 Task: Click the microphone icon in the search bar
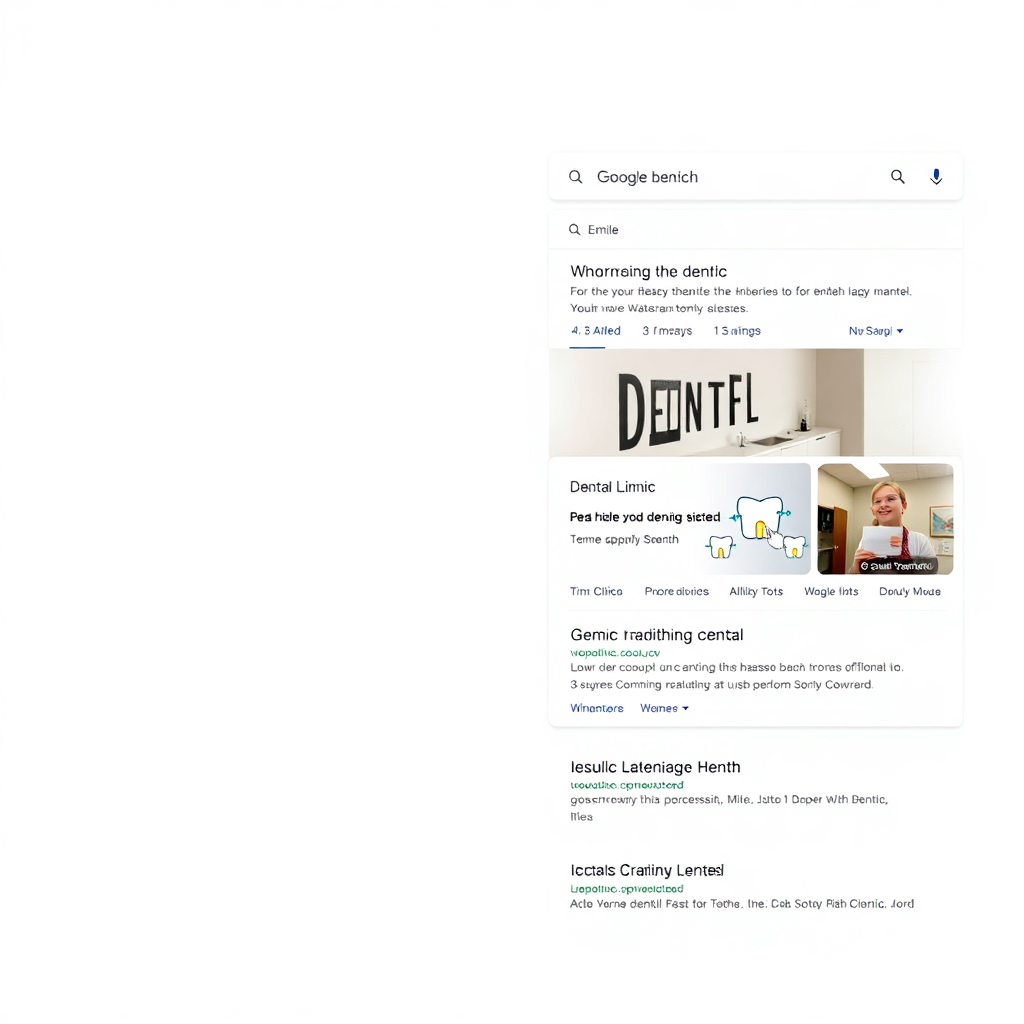[936, 176]
